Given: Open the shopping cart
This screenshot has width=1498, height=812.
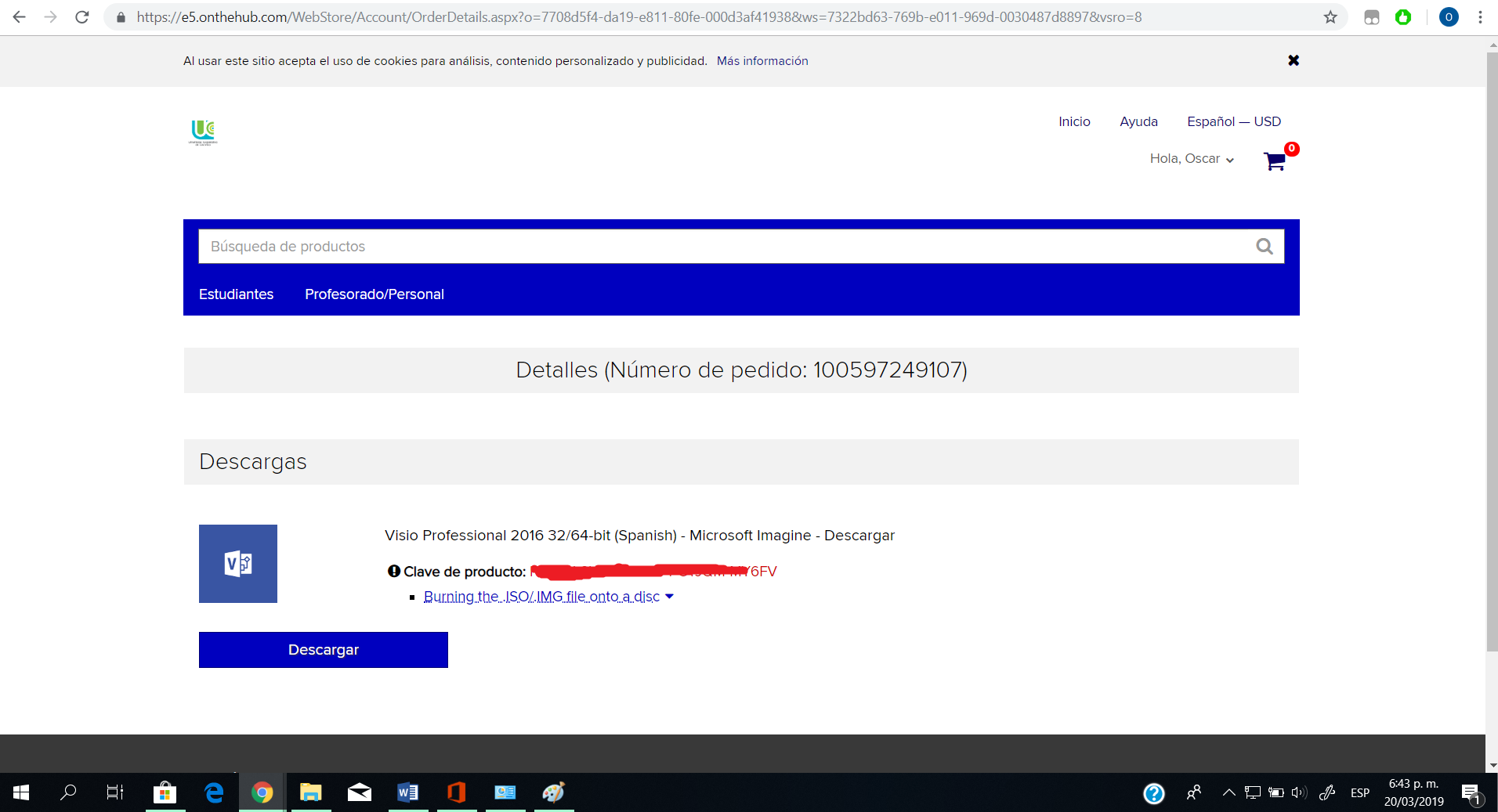Looking at the screenshot, I should point(1275,161).
